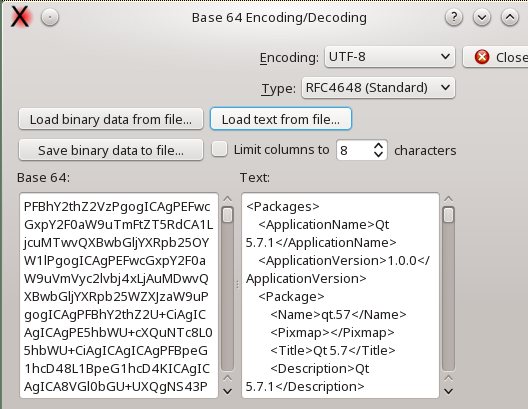Click Load binary data from file button
The image size is (528, 409).
[x=111, y=119]
